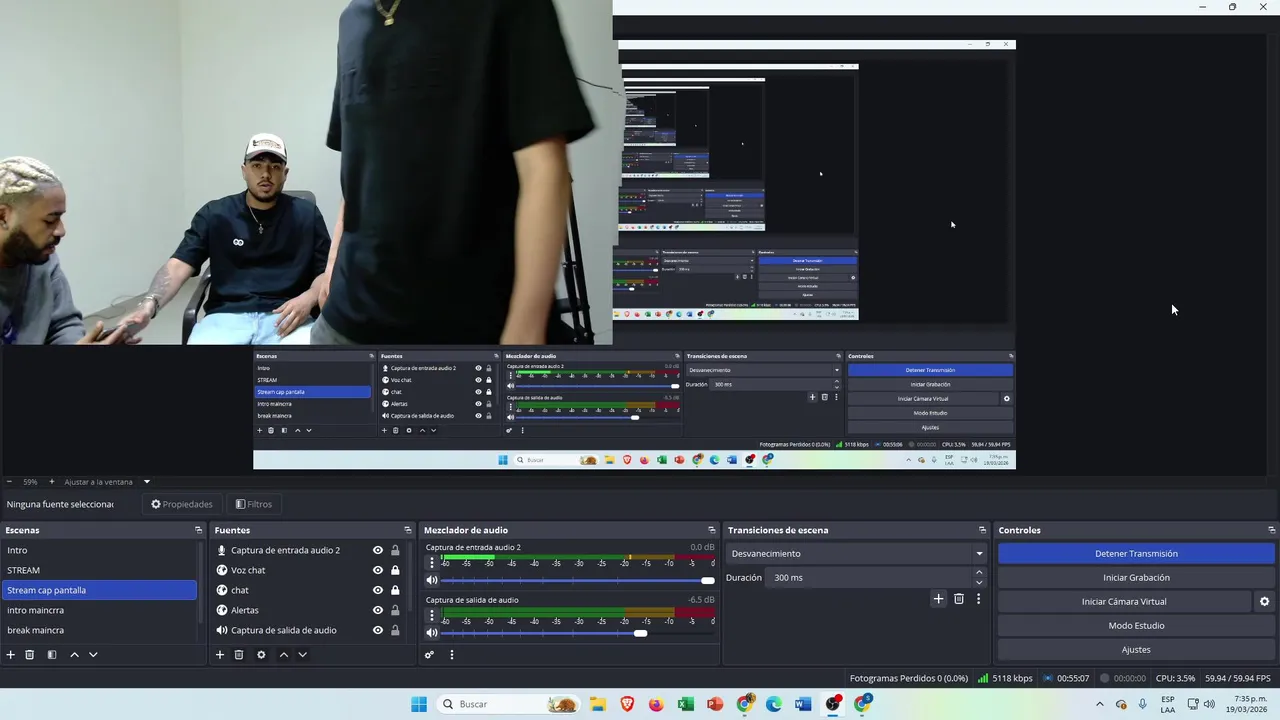Toggle visibility of chat source
1280x720 pixels.
click(x=378, y=590)
